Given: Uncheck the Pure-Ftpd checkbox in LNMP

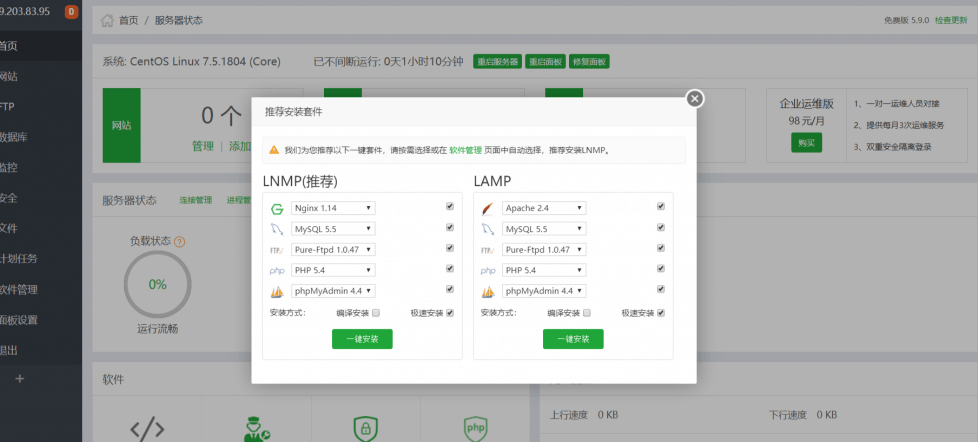Looking at the screenshot, I should (x=450, y=247).
